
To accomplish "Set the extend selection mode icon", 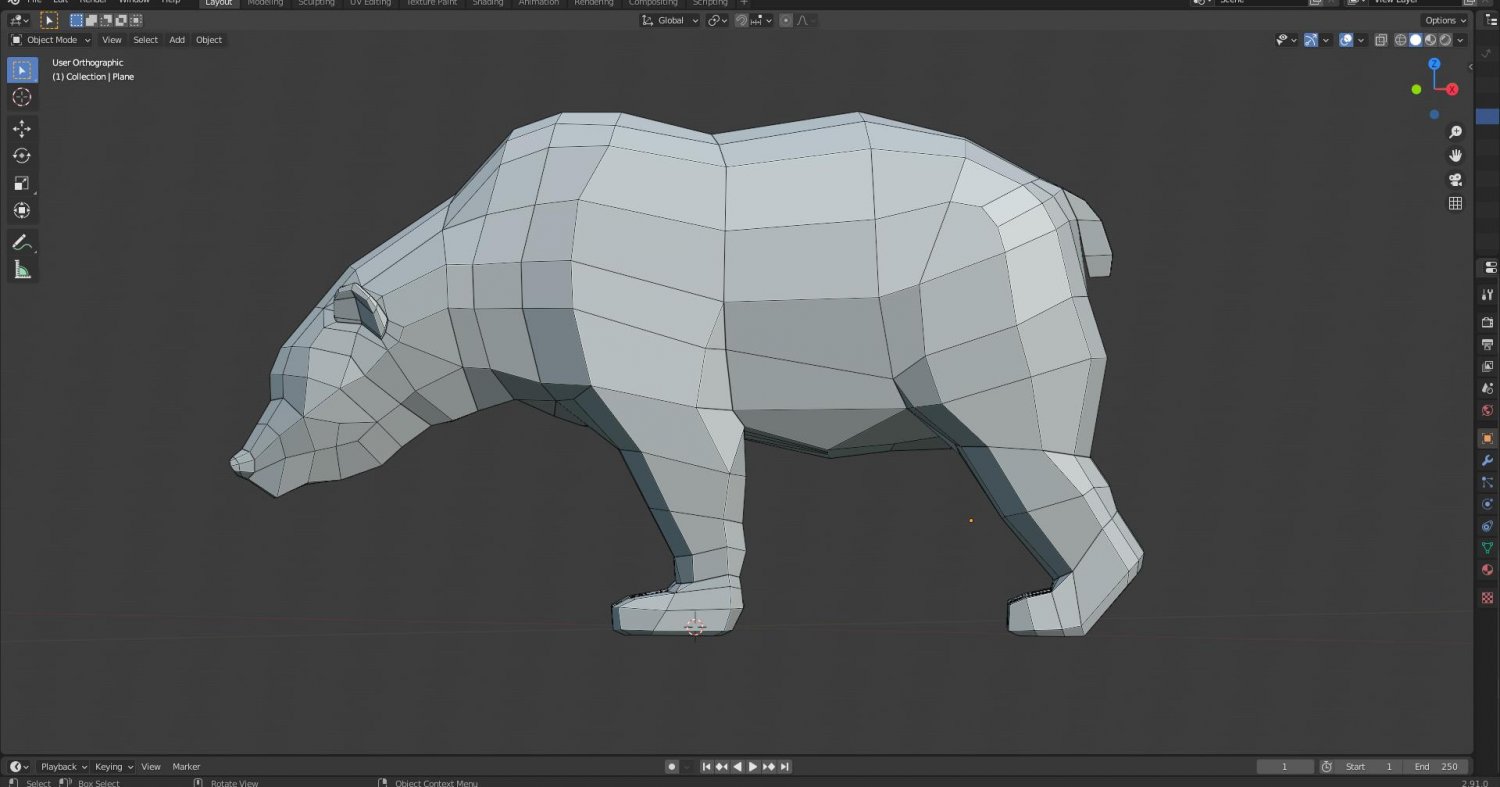I will 91,20.
